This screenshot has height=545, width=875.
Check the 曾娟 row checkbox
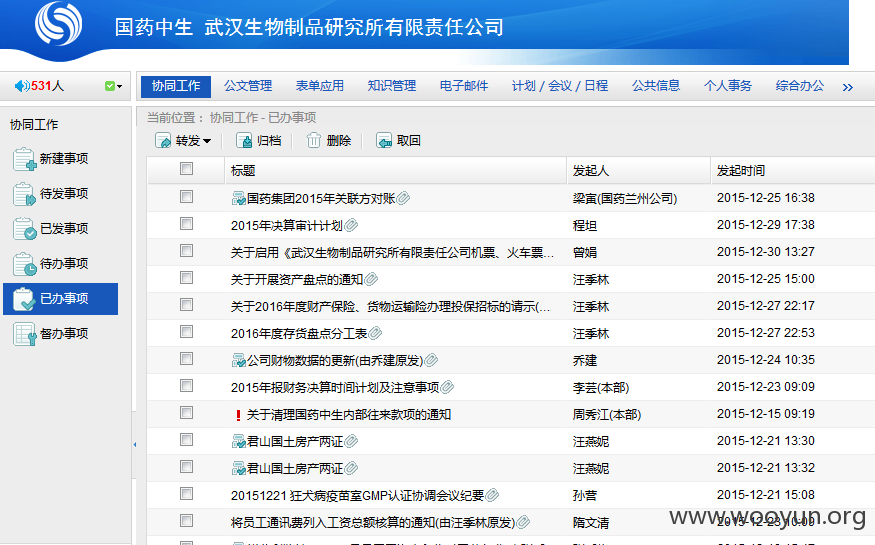[x=186, y=250]
